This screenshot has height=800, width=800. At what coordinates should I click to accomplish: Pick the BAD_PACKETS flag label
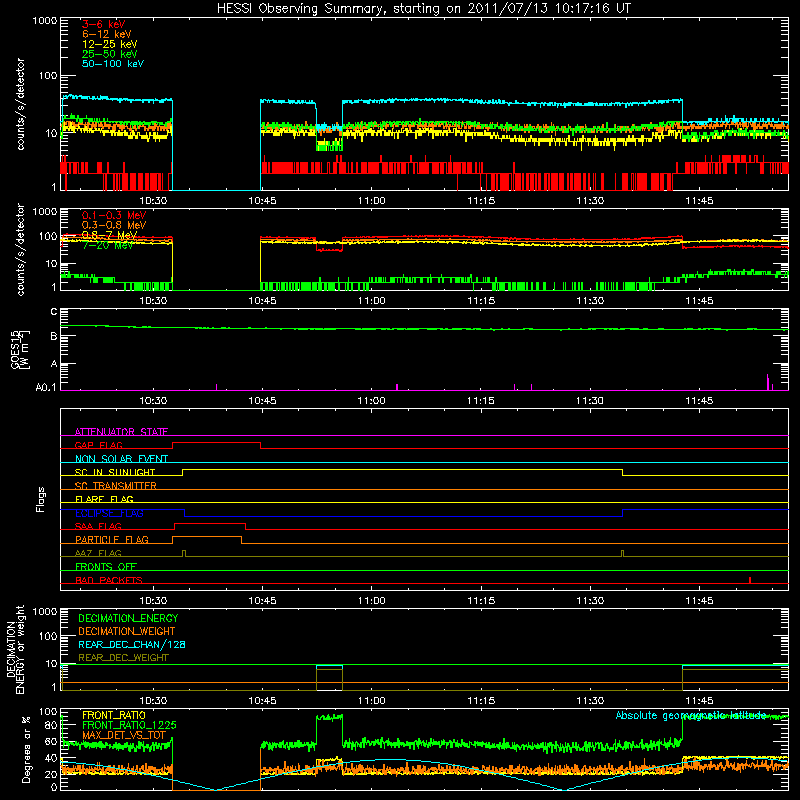tap(109, 580)
